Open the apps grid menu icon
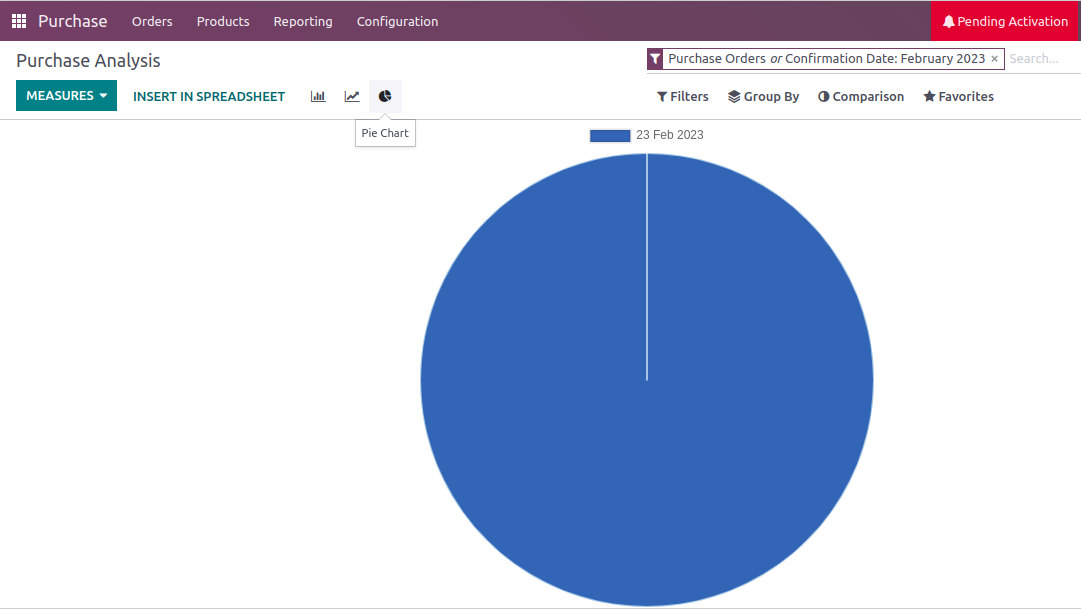This screenshot has height=614, width=1081. pos(19,21)
